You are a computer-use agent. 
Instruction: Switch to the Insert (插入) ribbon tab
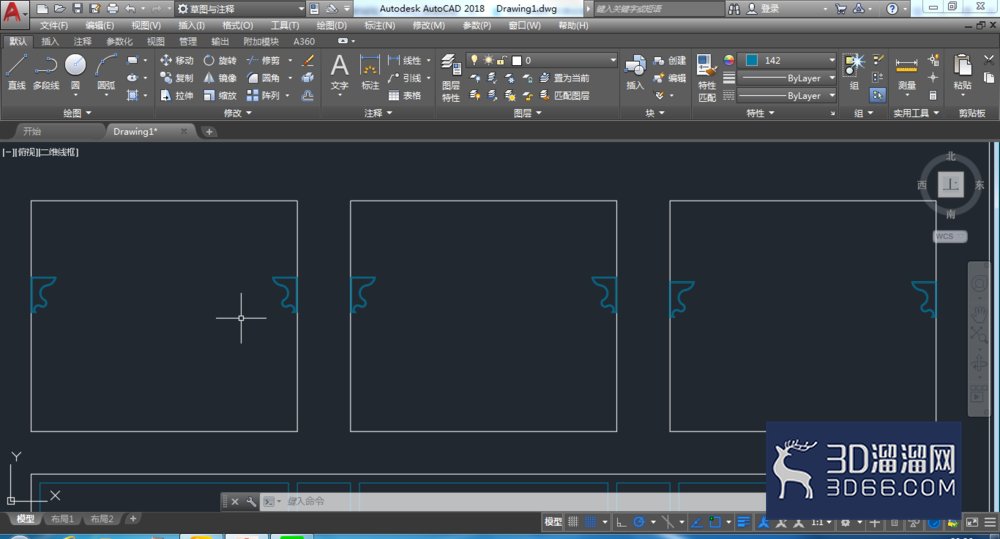pos(49,41)
